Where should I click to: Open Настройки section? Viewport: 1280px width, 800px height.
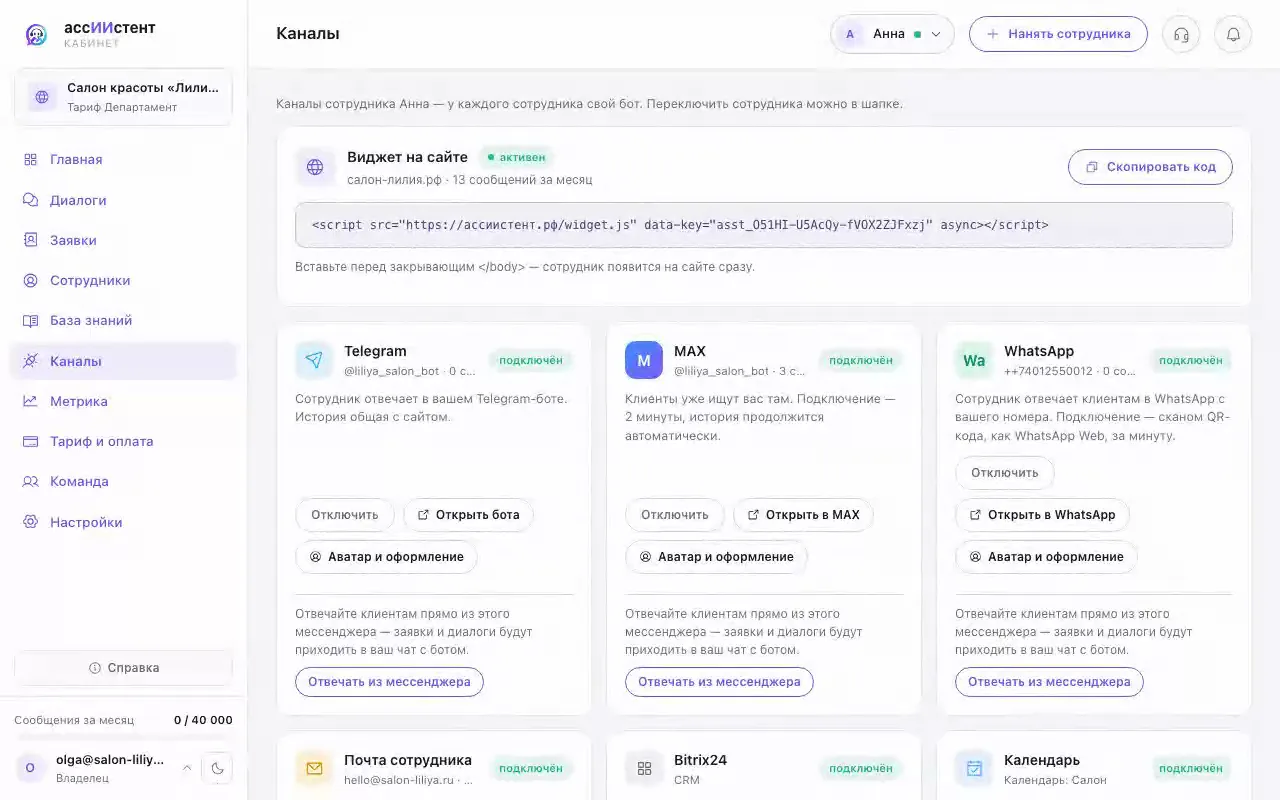[x=124, y=522]
